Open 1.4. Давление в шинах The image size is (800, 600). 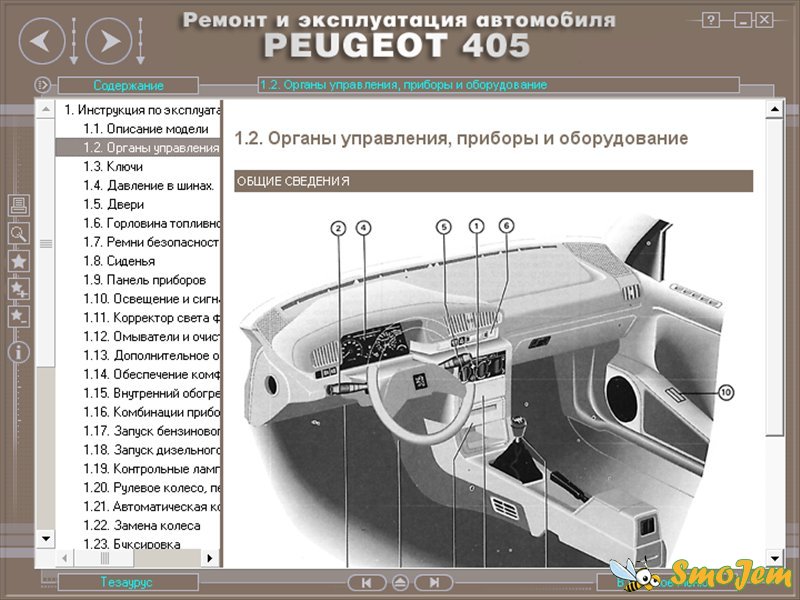point(148,186)
